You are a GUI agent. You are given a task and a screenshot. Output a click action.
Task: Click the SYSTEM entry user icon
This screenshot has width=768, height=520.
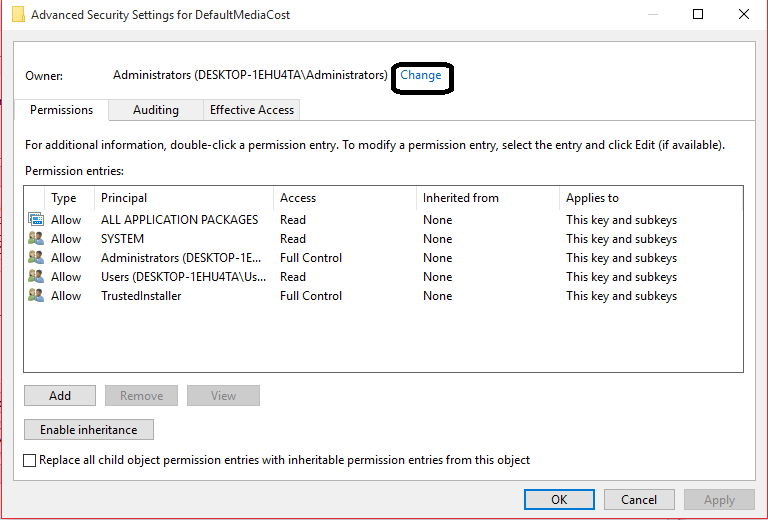click(36, 239)
